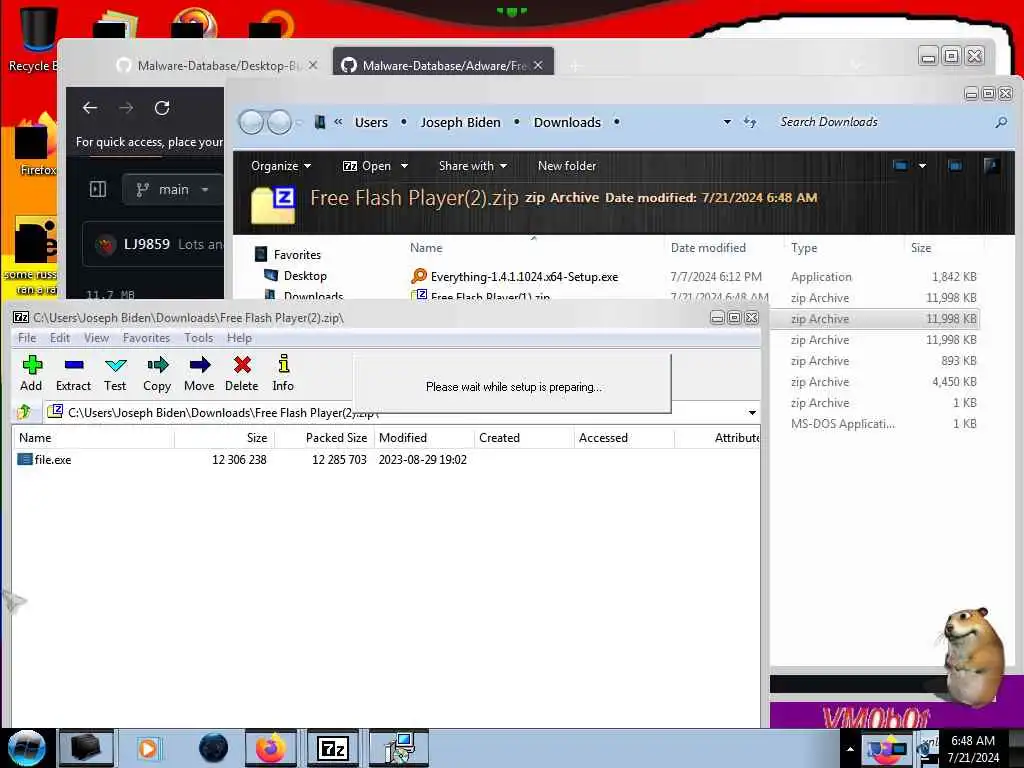Screen dimensions: 1024x768
Task: Close the Malware-Database/Desktop tab
Action: pos(313,65)
